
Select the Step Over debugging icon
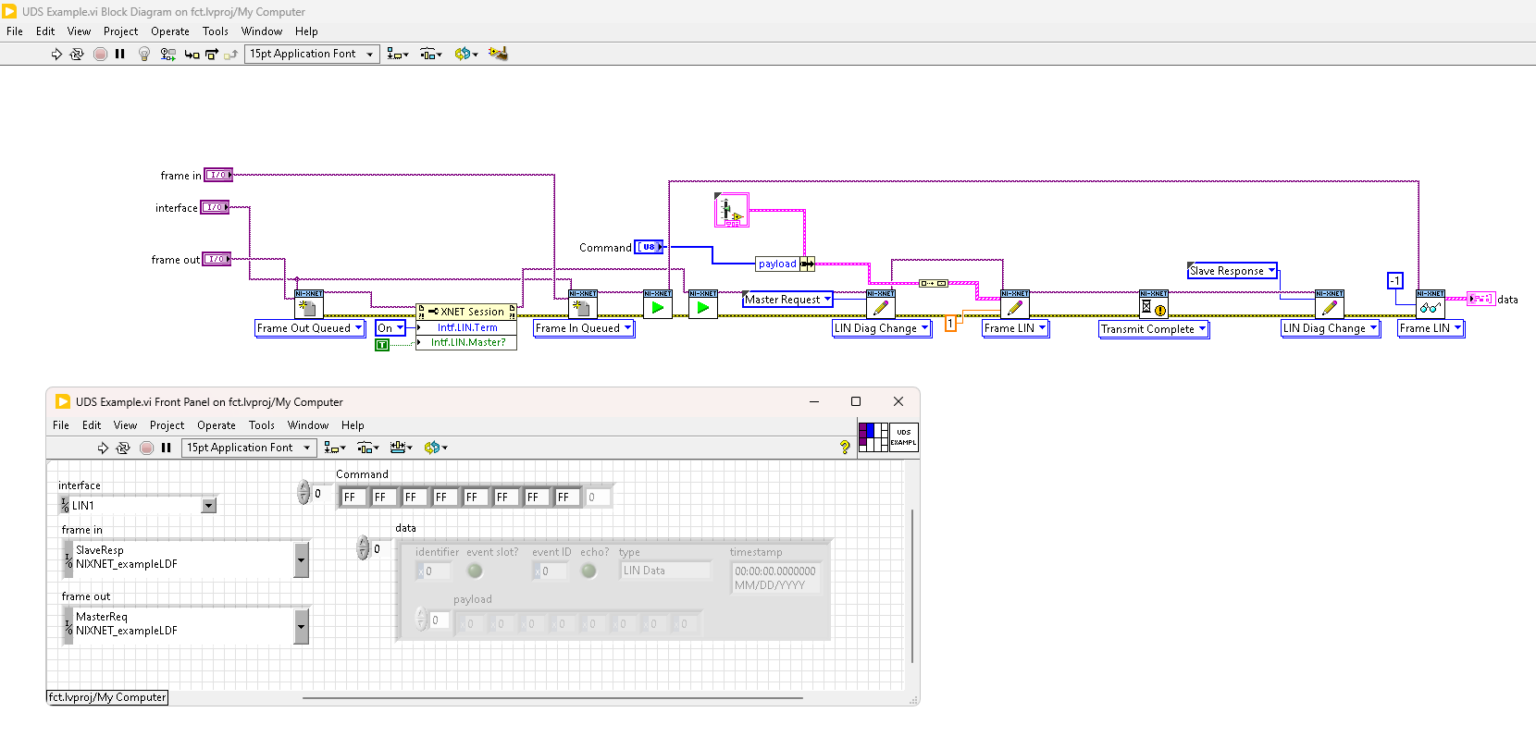click(210, 55)
